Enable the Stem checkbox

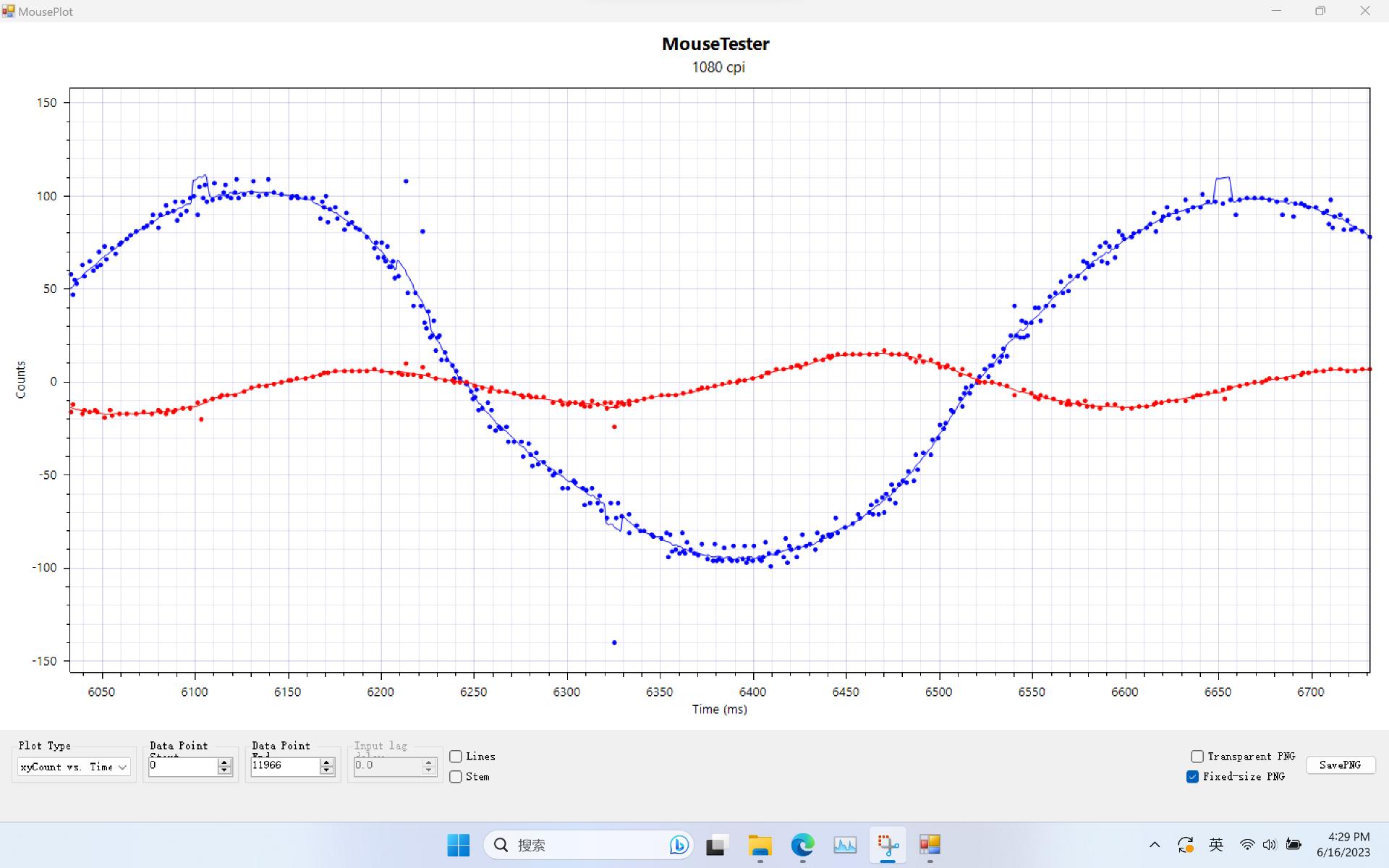[x=456, y=776]
